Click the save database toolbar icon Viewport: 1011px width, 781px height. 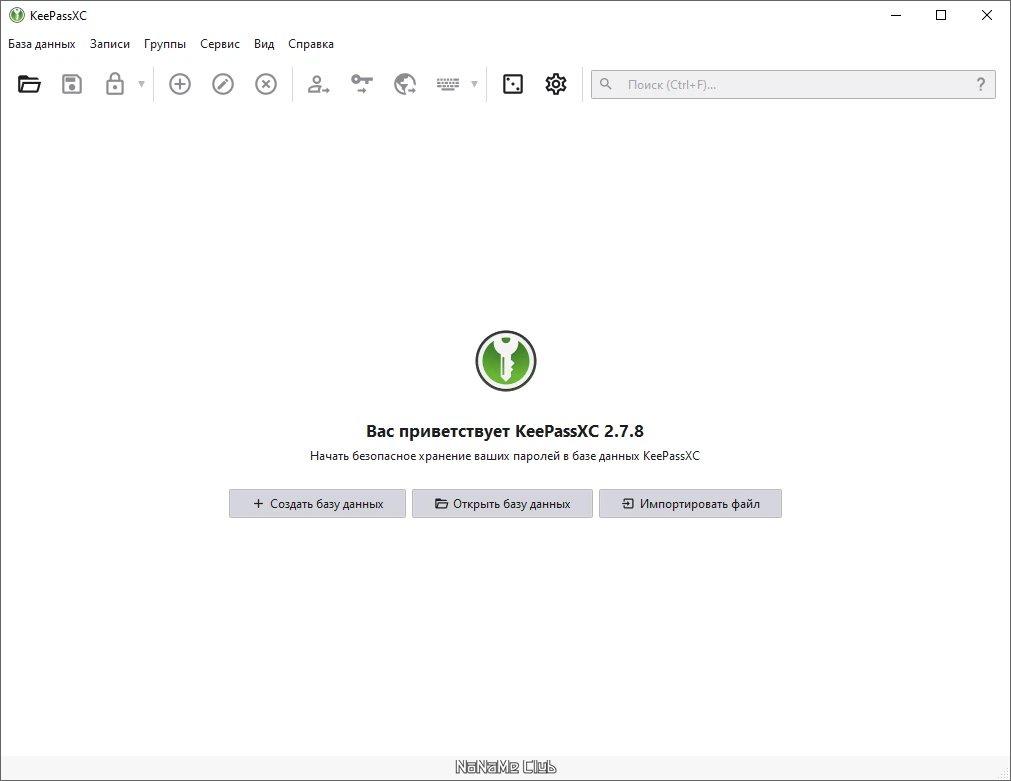pyautogui.click(x=72, y=84)
